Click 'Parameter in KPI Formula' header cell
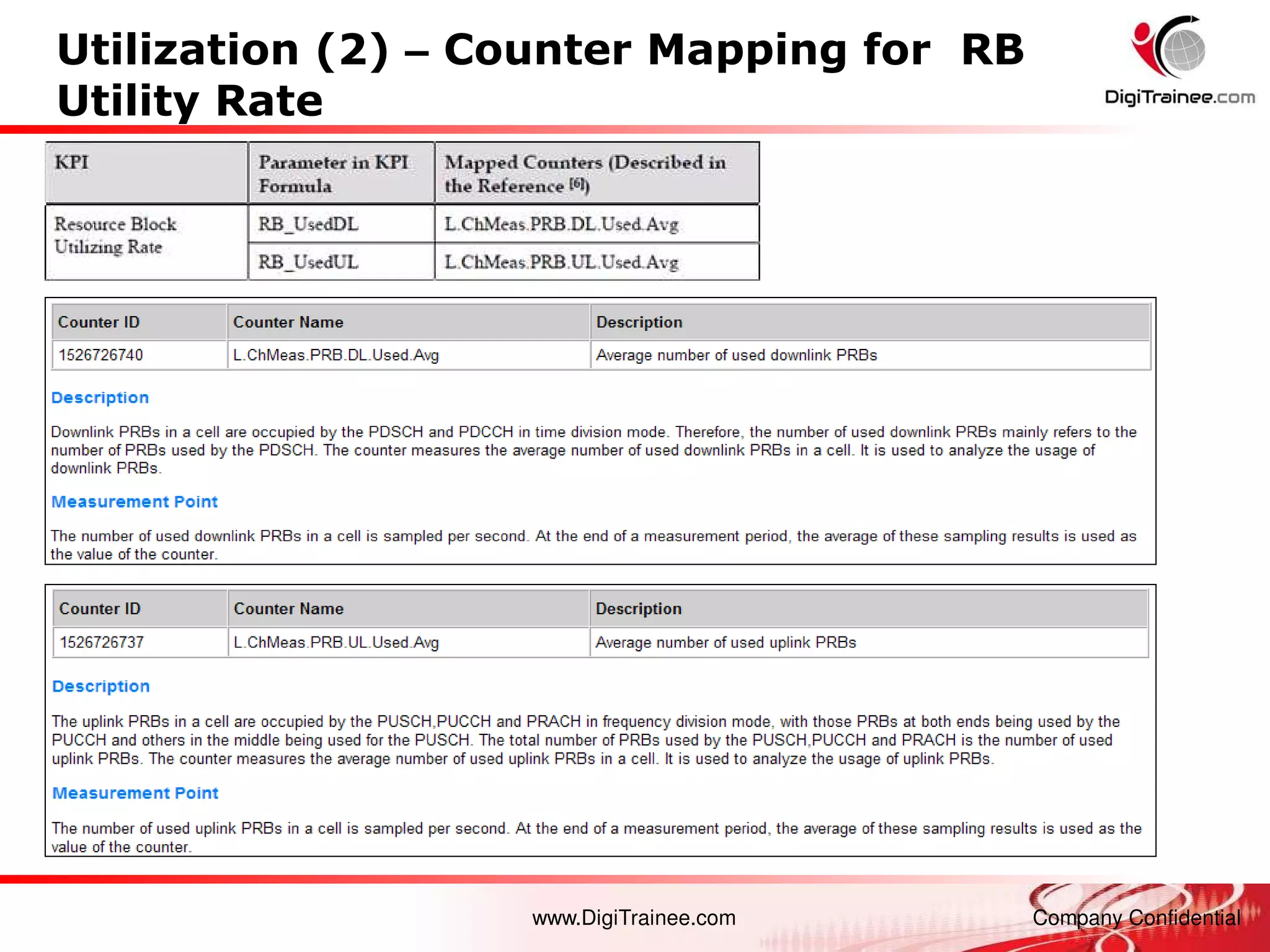Screen dimensions: 1270x952 click(x=342, y=173)
